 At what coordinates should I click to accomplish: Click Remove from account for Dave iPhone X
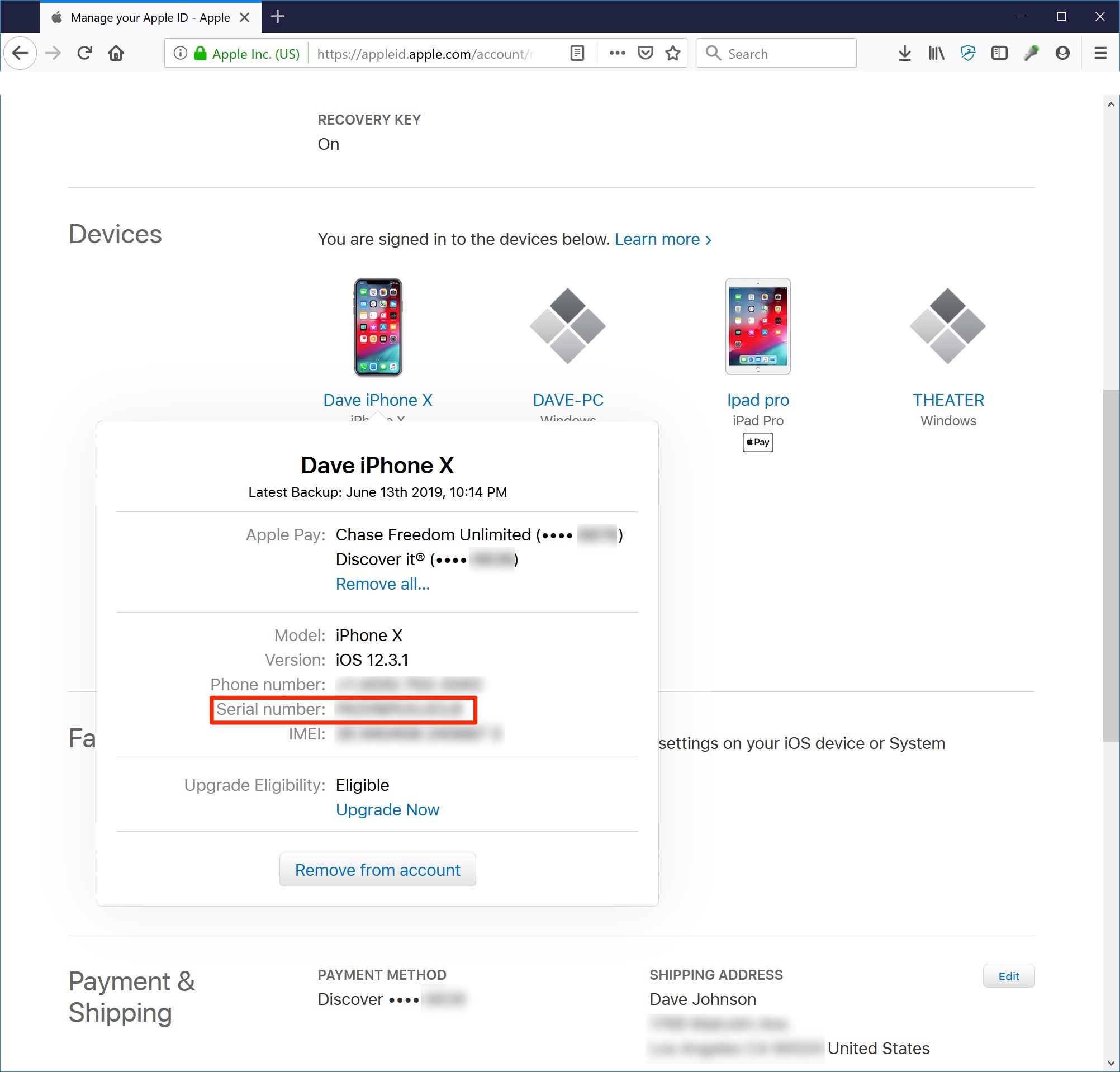tap(377, 870)
